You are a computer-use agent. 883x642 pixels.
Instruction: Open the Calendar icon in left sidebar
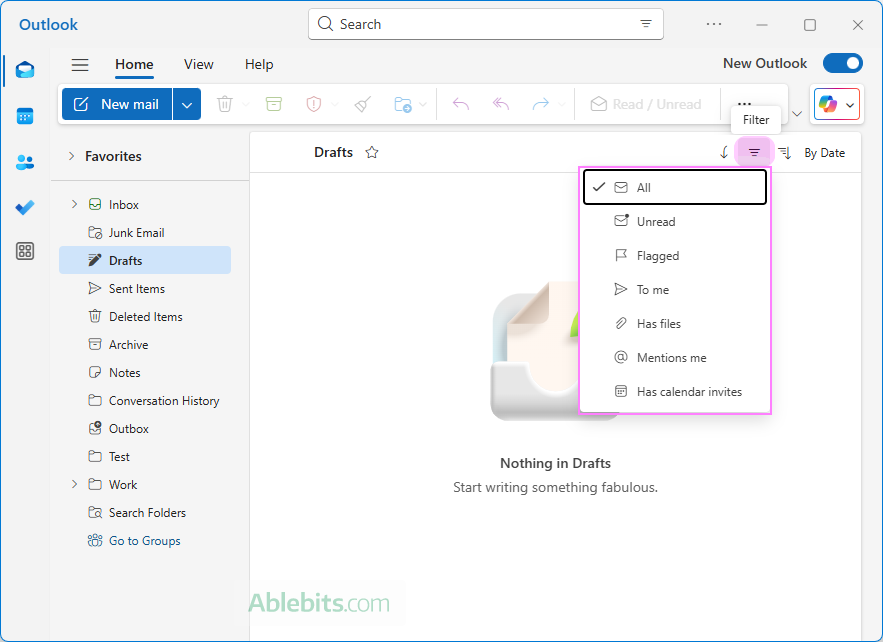pos(25,116)
